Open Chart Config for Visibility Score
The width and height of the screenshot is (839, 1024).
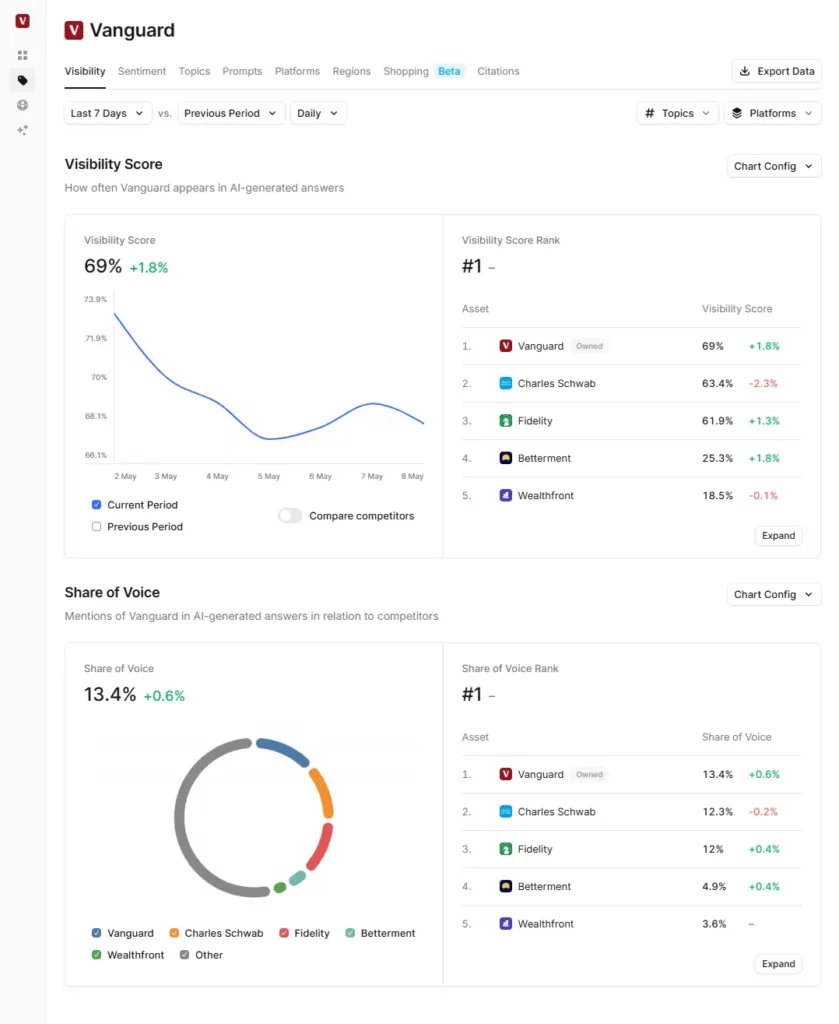click(x=774, y=167)
